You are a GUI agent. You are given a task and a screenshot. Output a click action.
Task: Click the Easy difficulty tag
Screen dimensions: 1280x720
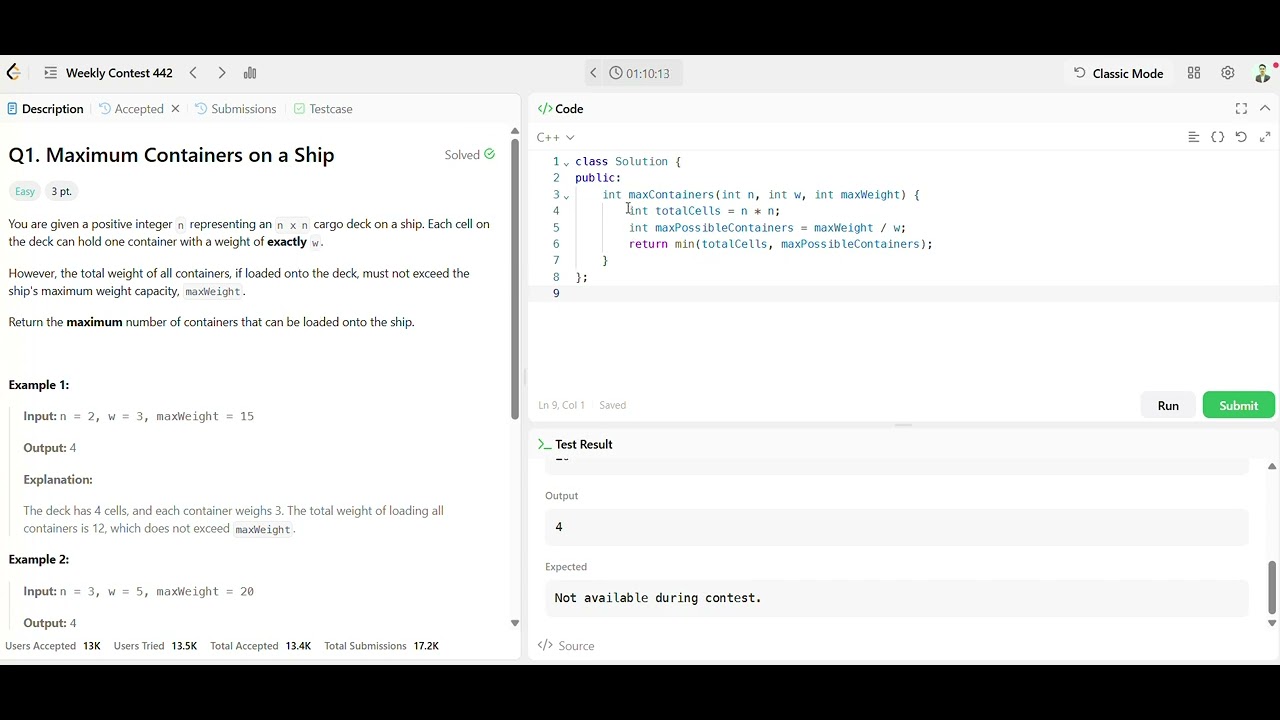25,191
